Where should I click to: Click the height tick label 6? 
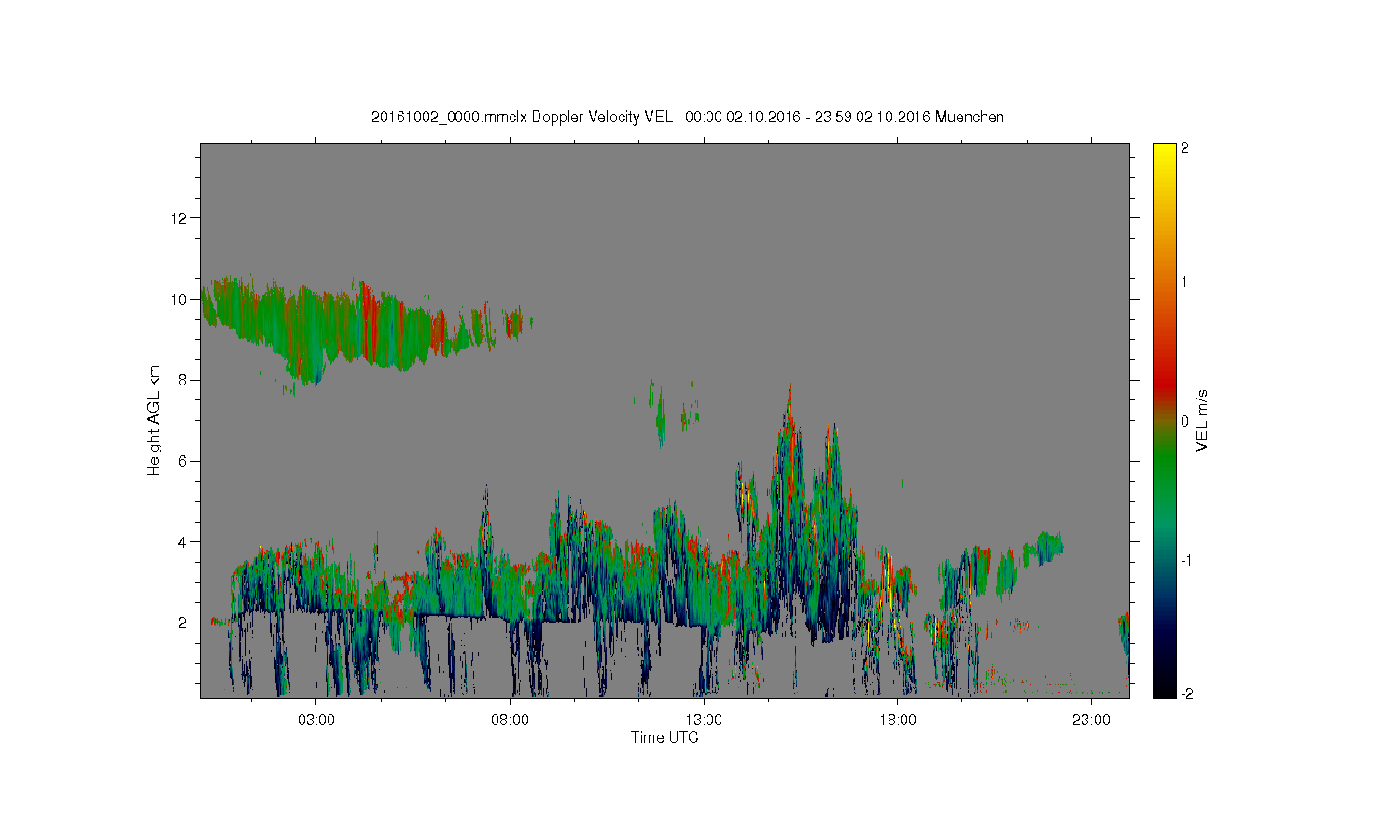[184, 461]
